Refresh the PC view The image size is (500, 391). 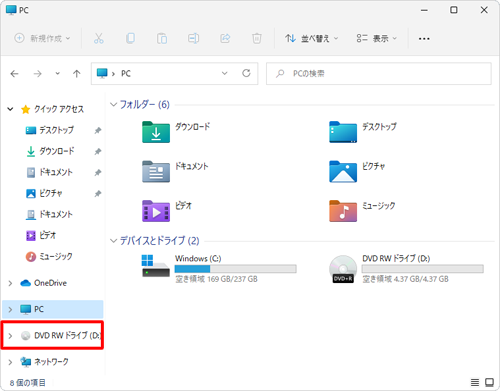click(x=246, y=73)
